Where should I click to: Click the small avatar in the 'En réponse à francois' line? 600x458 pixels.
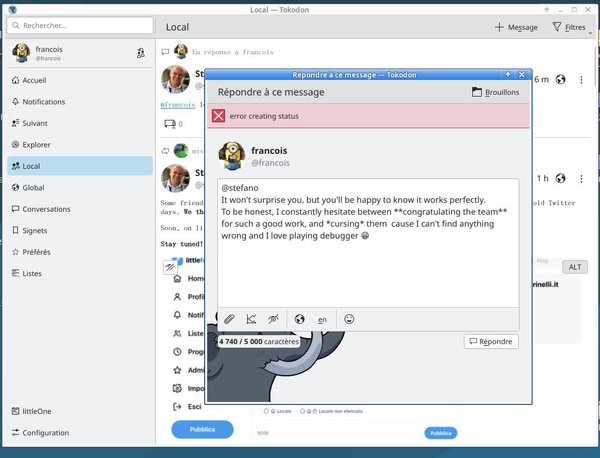click(181, 51)
